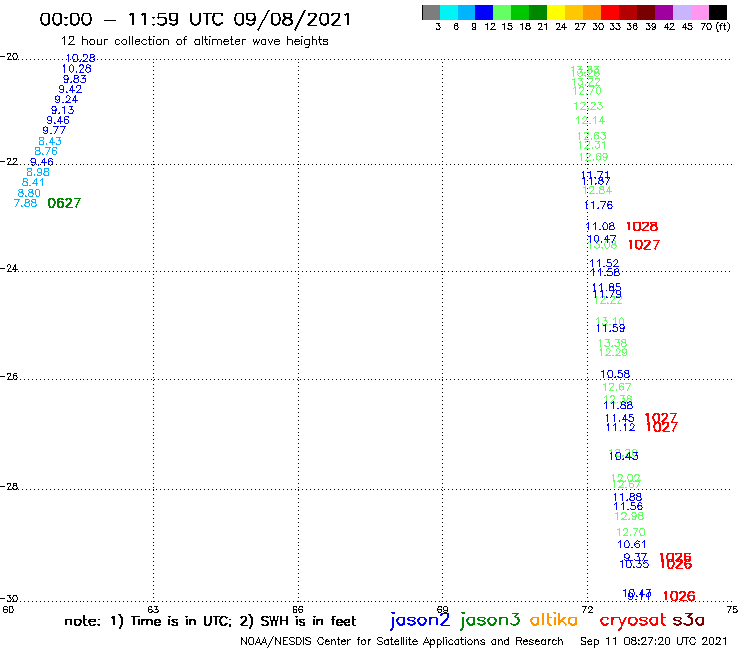
Task: Click the green time stamp 0627
Action: (x=64, y=203)
